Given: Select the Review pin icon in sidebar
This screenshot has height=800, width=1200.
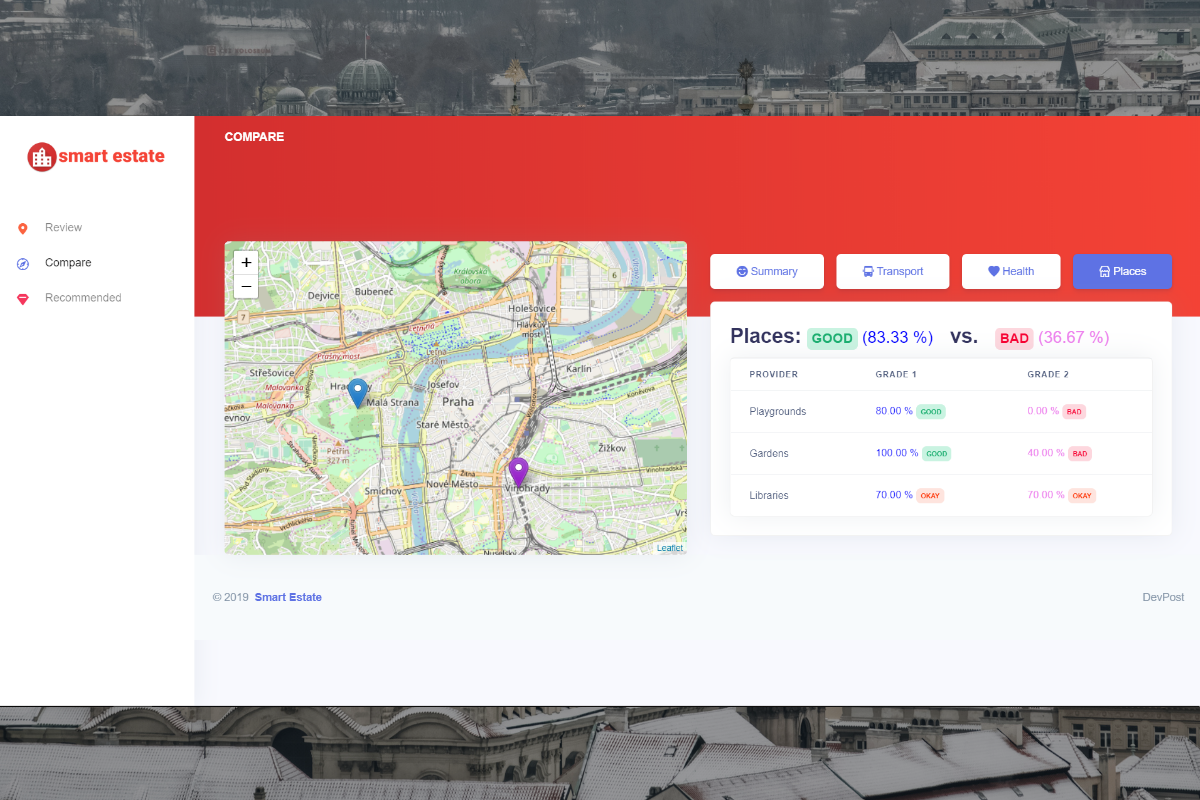Looking at the screenshot, I should tap(22, 227).
